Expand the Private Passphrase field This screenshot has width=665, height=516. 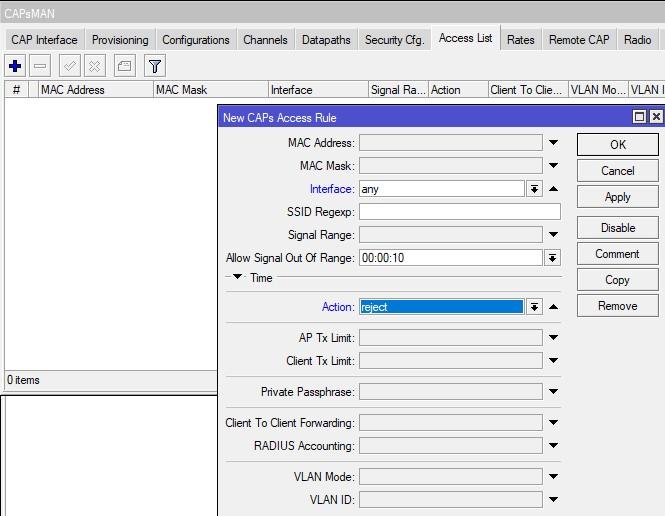(553, 392)
